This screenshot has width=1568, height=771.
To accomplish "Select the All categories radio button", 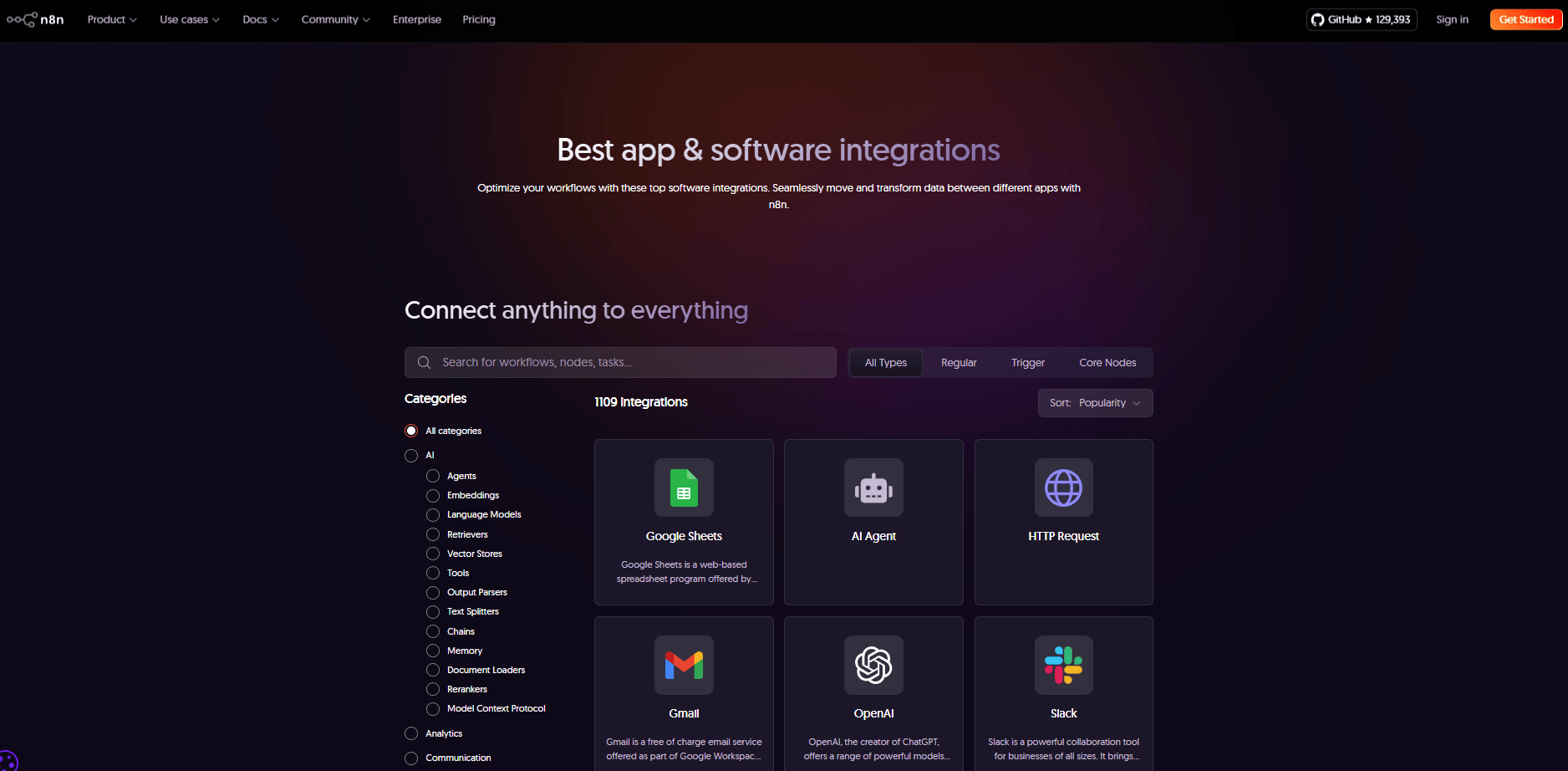I will [411, 431].
